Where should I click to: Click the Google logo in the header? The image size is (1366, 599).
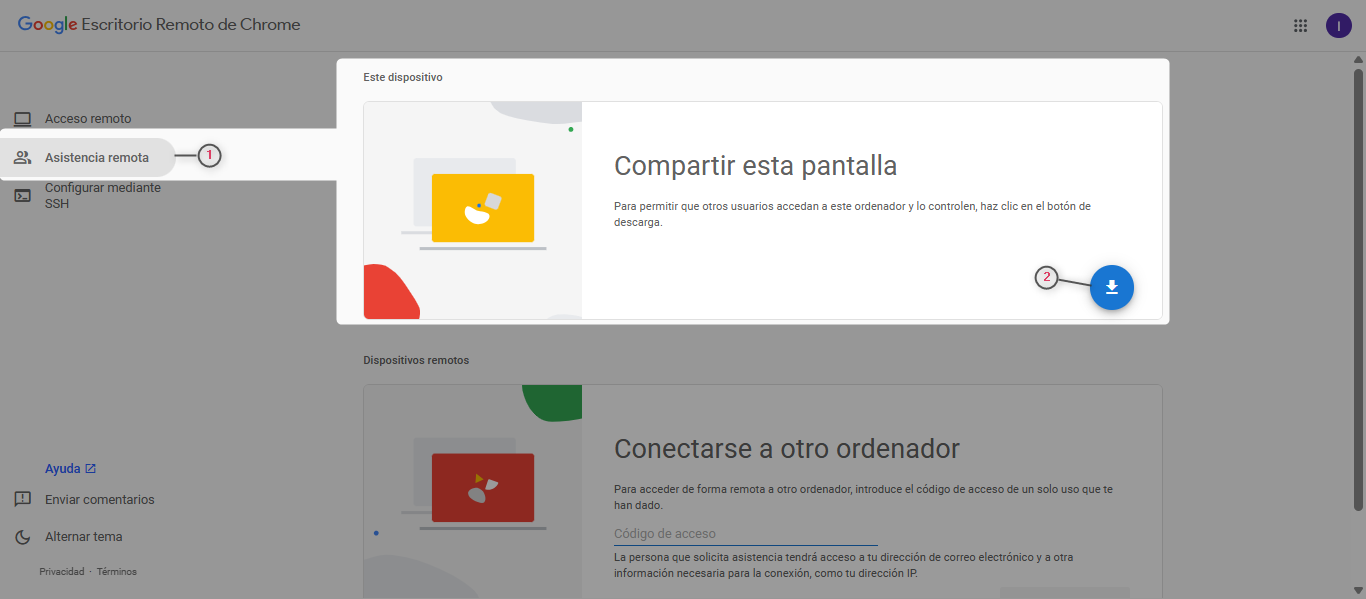(47, 25)
